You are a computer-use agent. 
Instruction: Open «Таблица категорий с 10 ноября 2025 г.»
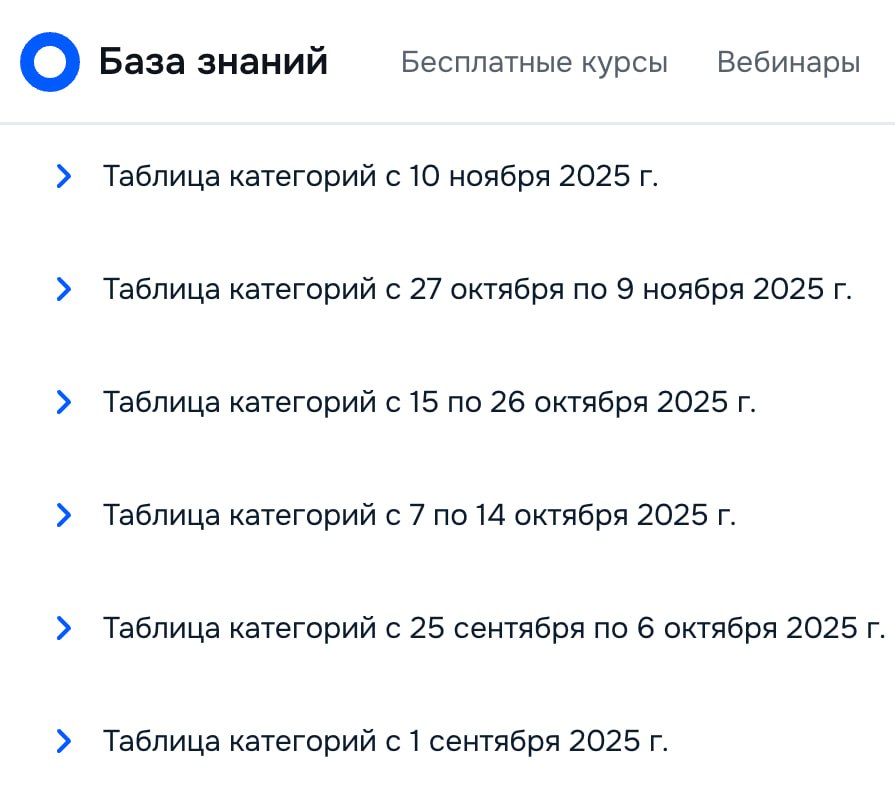coord(381,177)
